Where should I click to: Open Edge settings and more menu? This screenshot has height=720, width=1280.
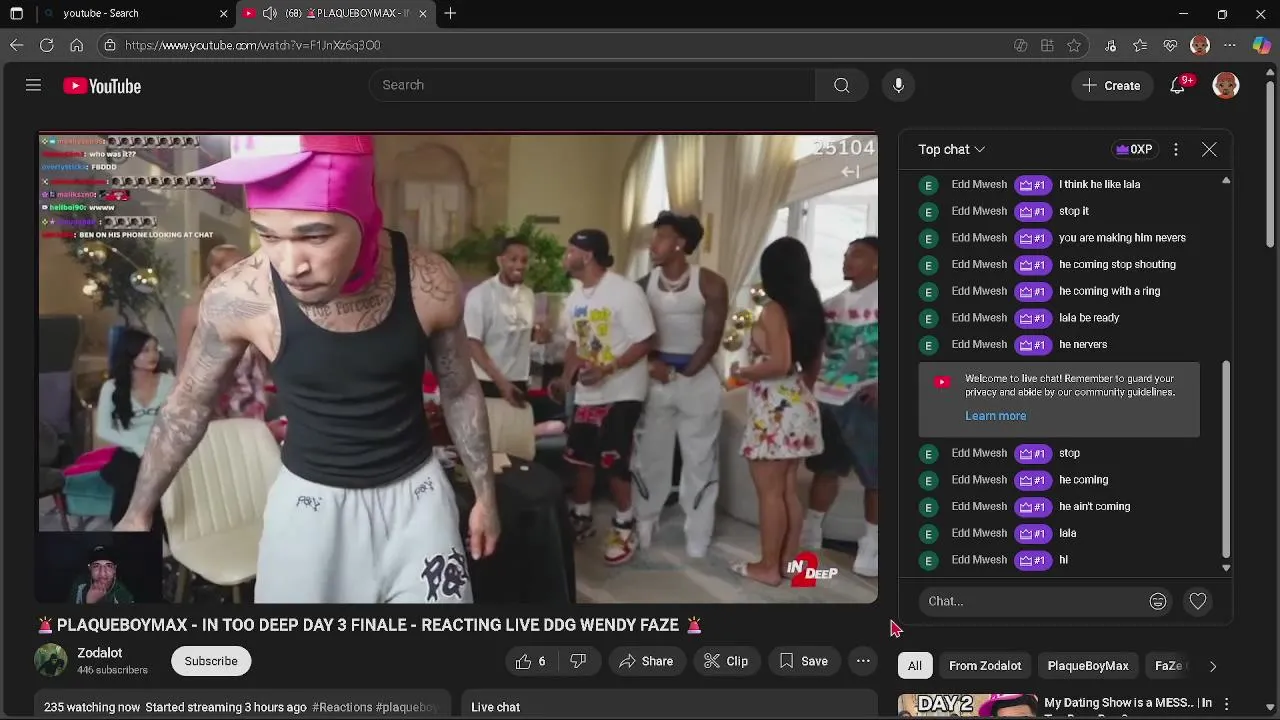coord(1230,45)
